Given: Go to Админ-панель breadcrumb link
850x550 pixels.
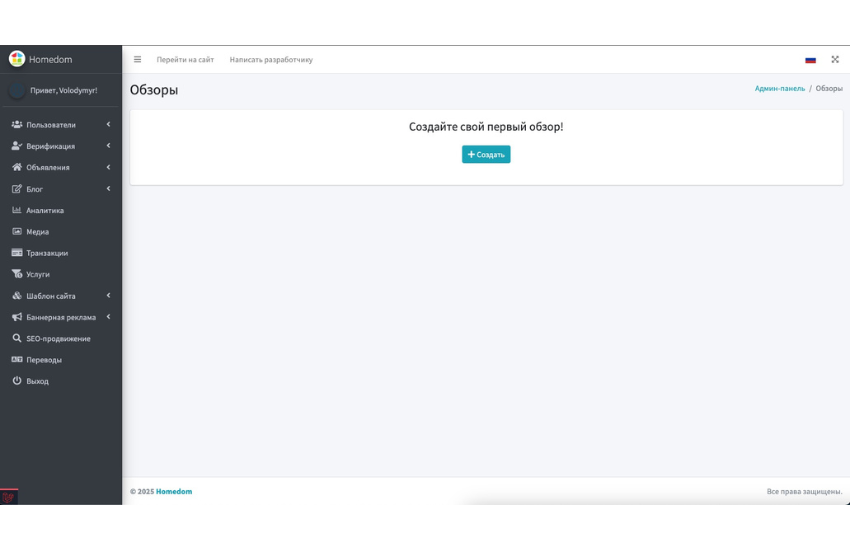Looking at the screenshot, I should [779, 89].
